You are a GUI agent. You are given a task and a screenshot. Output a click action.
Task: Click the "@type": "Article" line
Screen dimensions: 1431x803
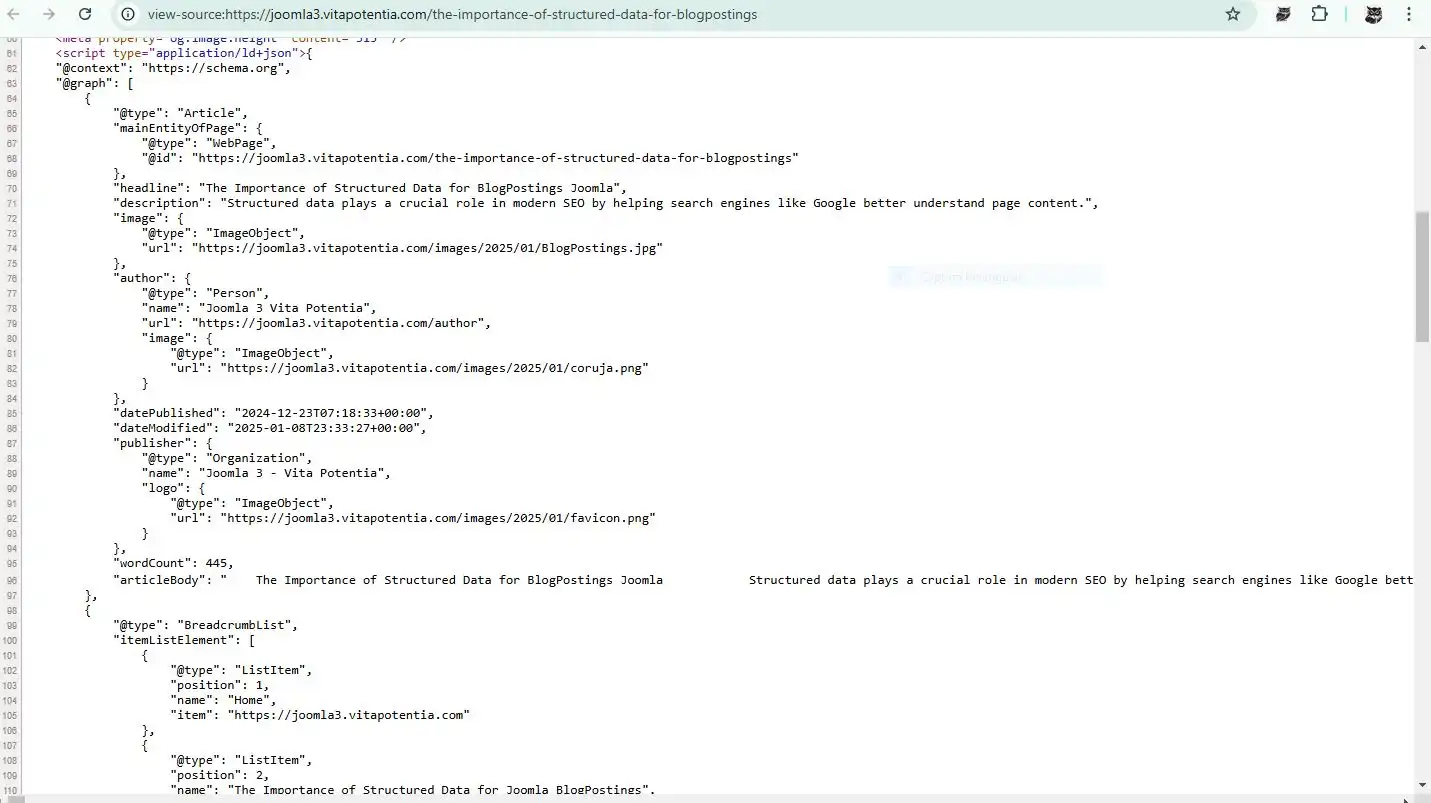pyautogui.click(x=180, y=113)
